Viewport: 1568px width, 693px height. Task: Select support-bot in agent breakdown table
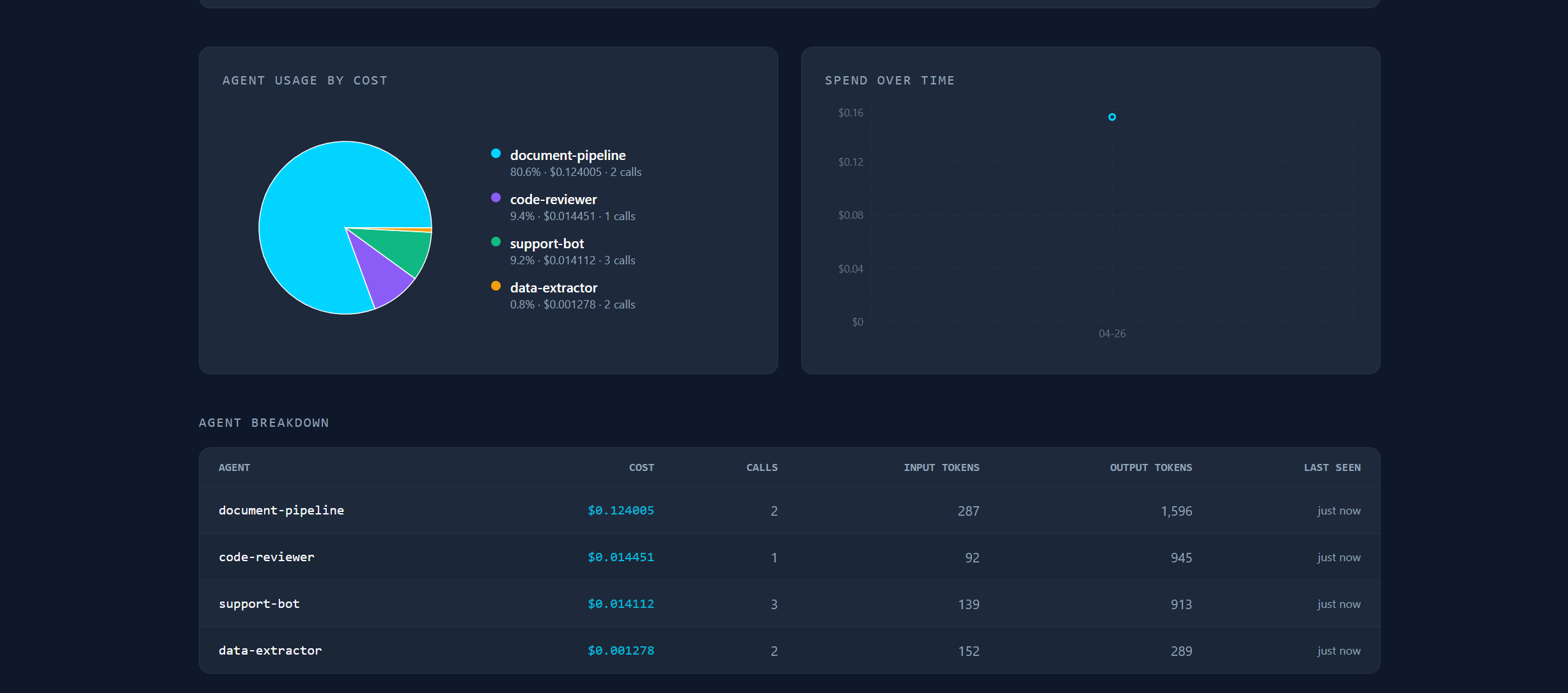(259, 604)
